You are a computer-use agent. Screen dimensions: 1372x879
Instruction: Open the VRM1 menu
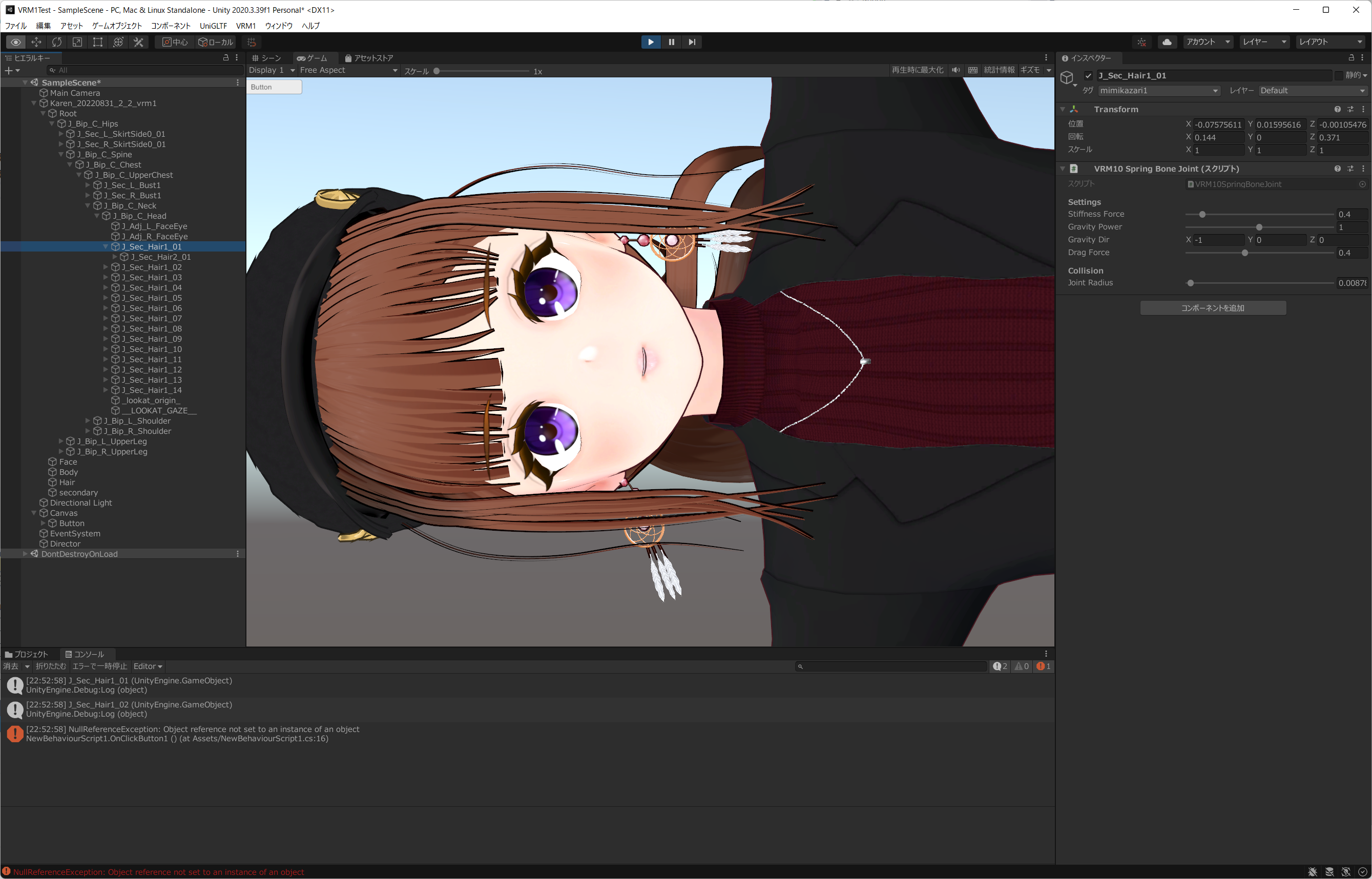(246, 26)
